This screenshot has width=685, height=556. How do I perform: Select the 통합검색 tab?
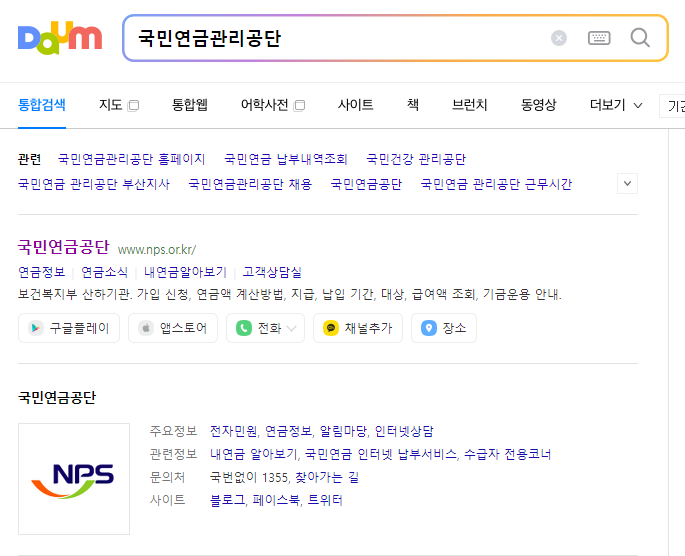coord(42,105)
